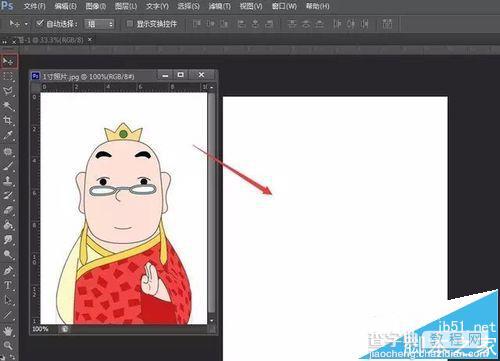Open the 文字(Y) menu
Viewport: 500px width, 361px height.
point(157,6)
